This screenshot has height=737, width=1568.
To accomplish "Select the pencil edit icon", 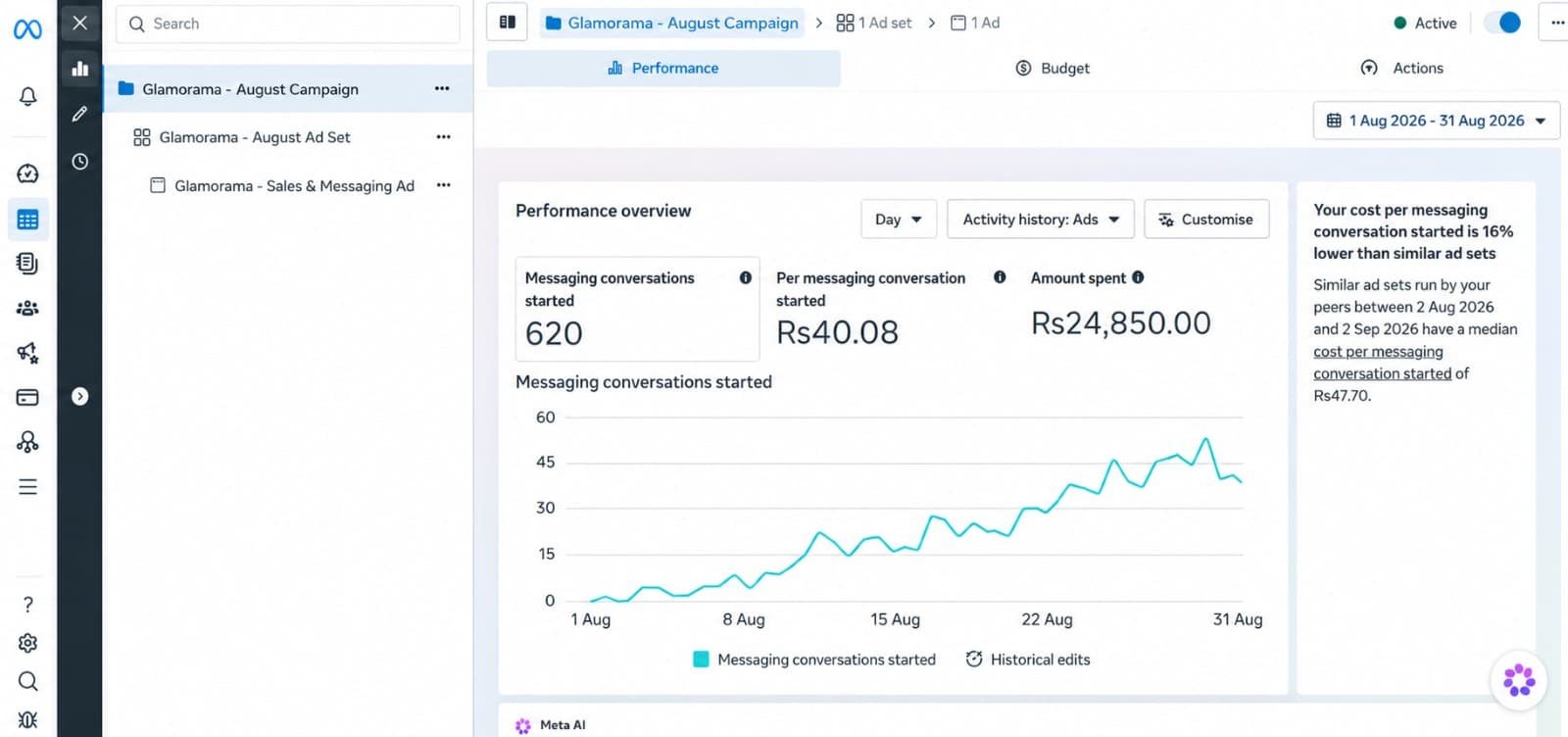I will pos(80,114).
